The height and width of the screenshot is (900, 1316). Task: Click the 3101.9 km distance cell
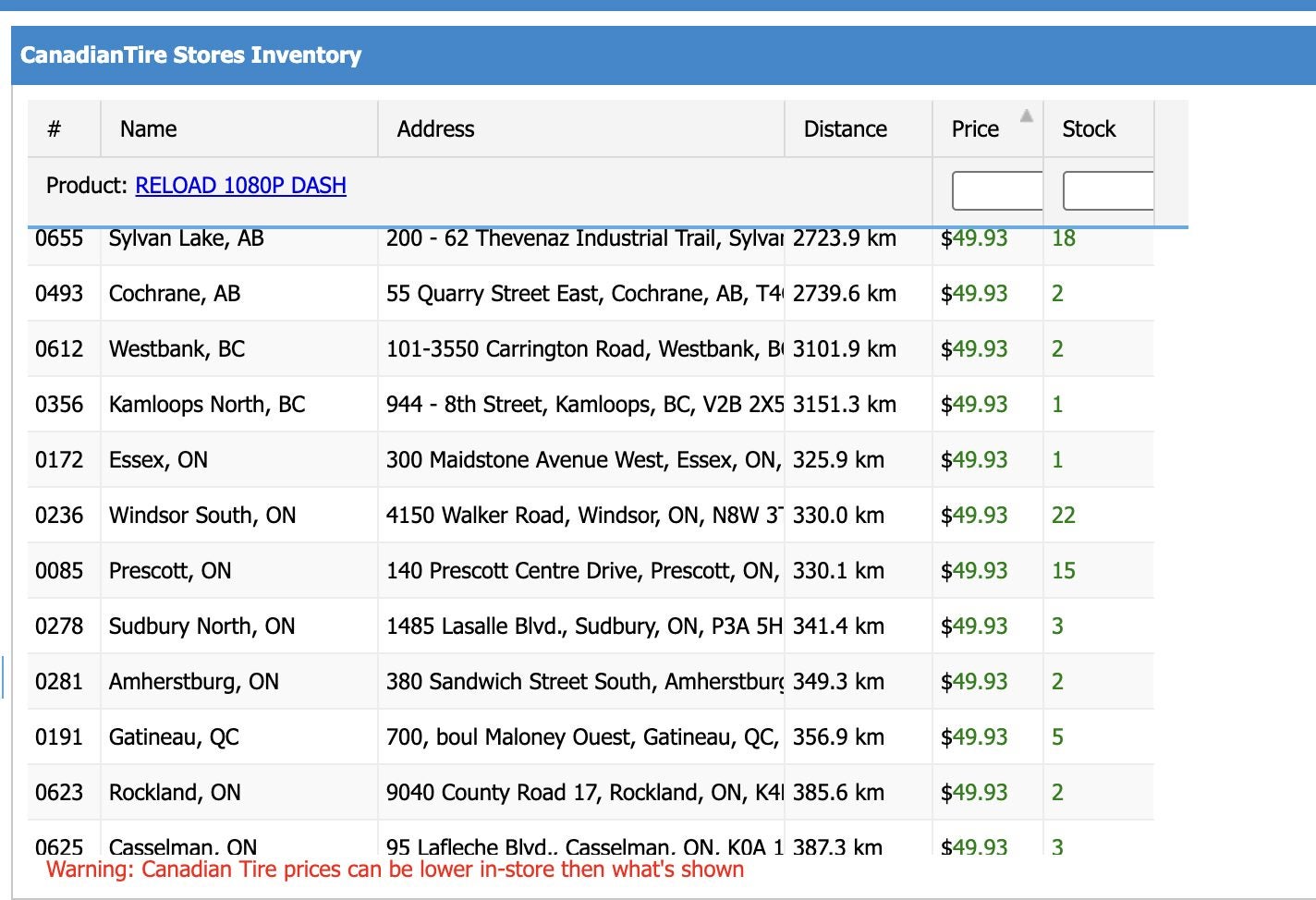coord(845,349)
